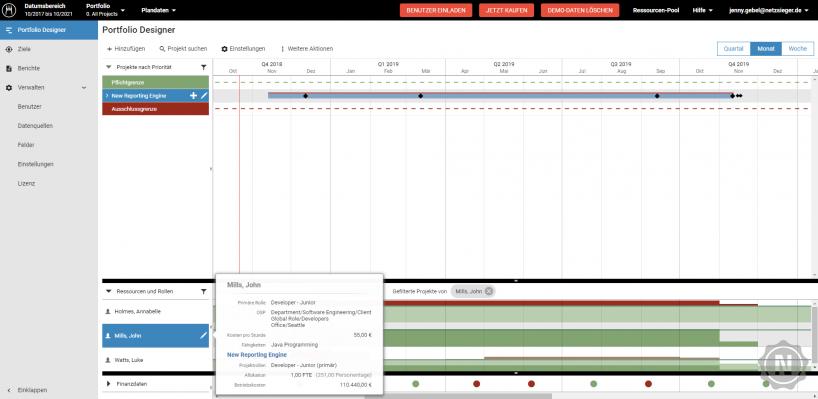
Task: Click the milestone diamond near Sep 2019
Action: [x=657, y=96]
